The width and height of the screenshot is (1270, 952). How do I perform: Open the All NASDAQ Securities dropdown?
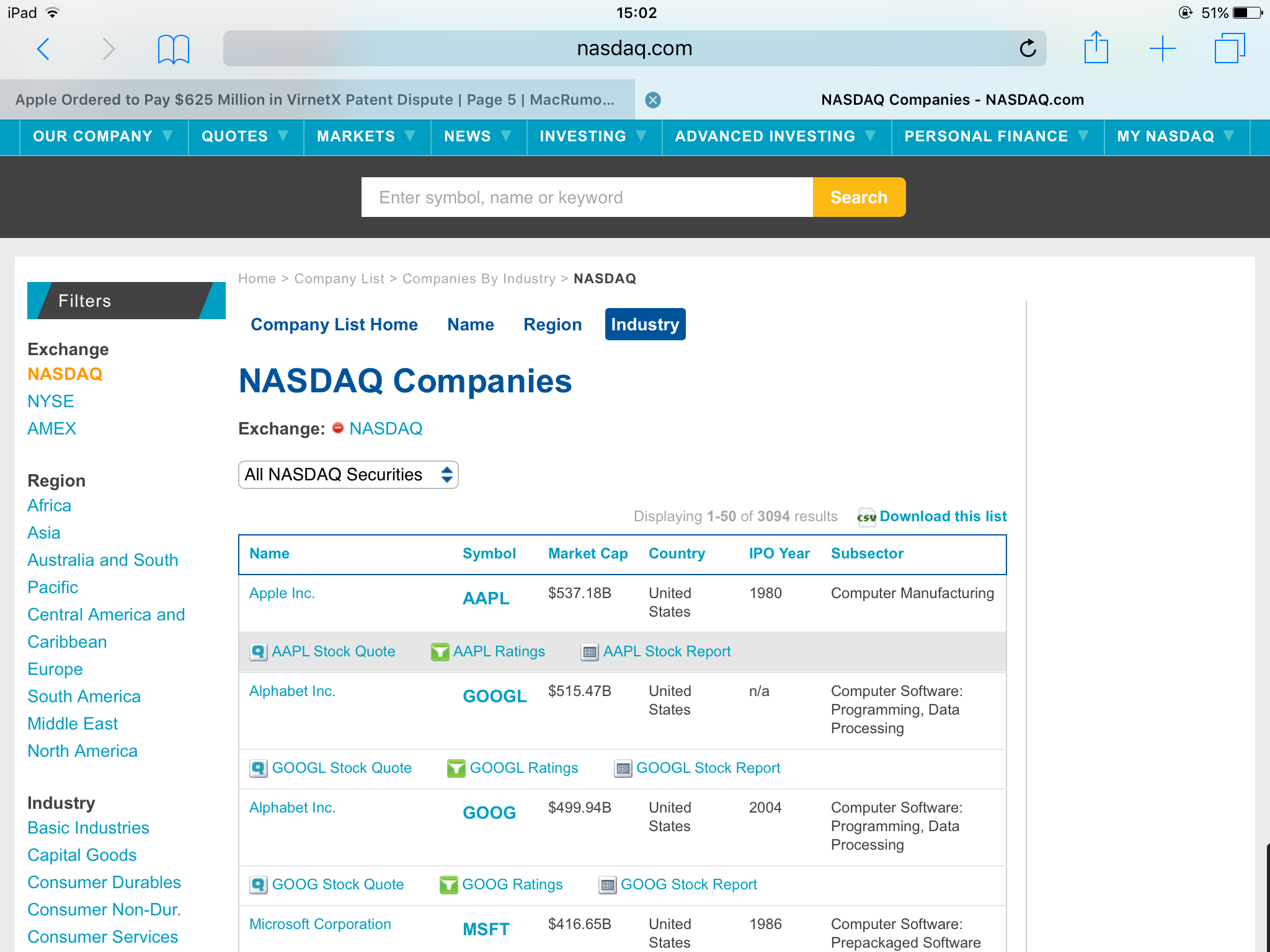click(349, 475)
